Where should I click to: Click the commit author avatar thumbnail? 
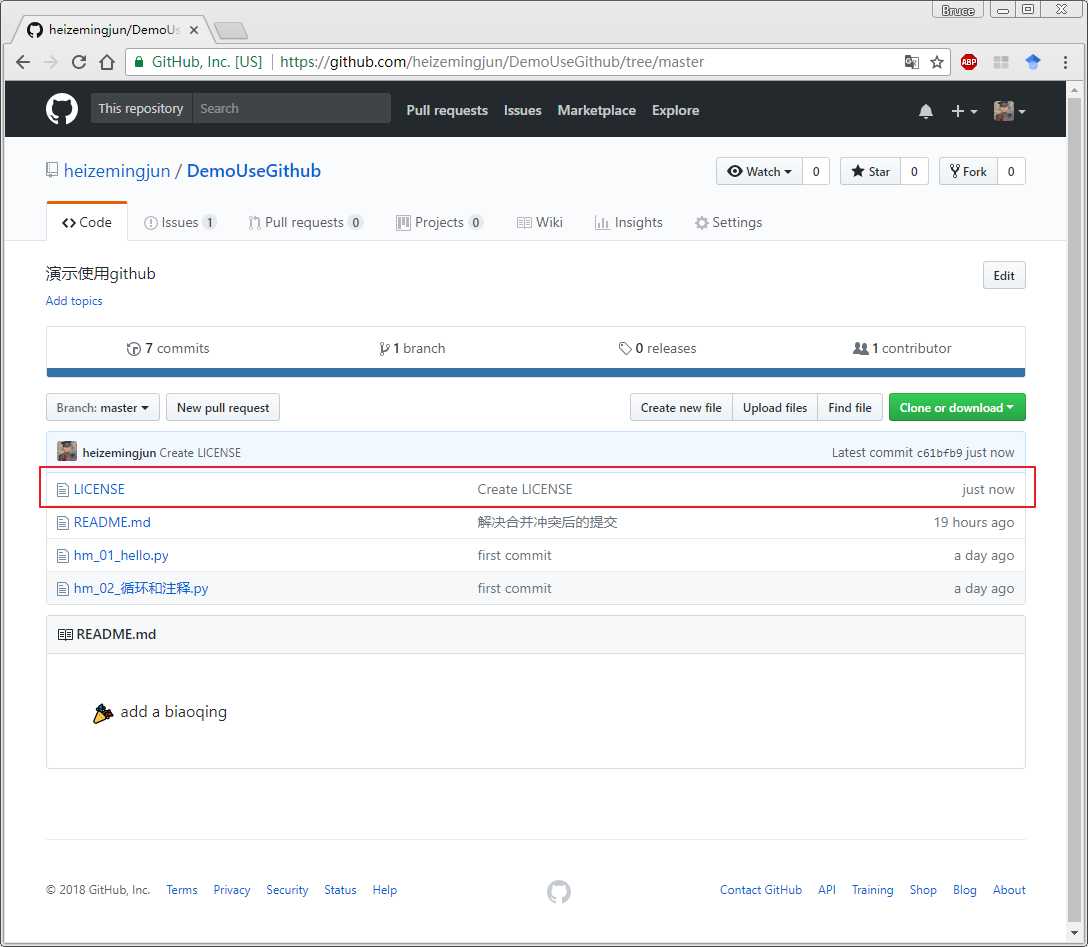(67, 452)
